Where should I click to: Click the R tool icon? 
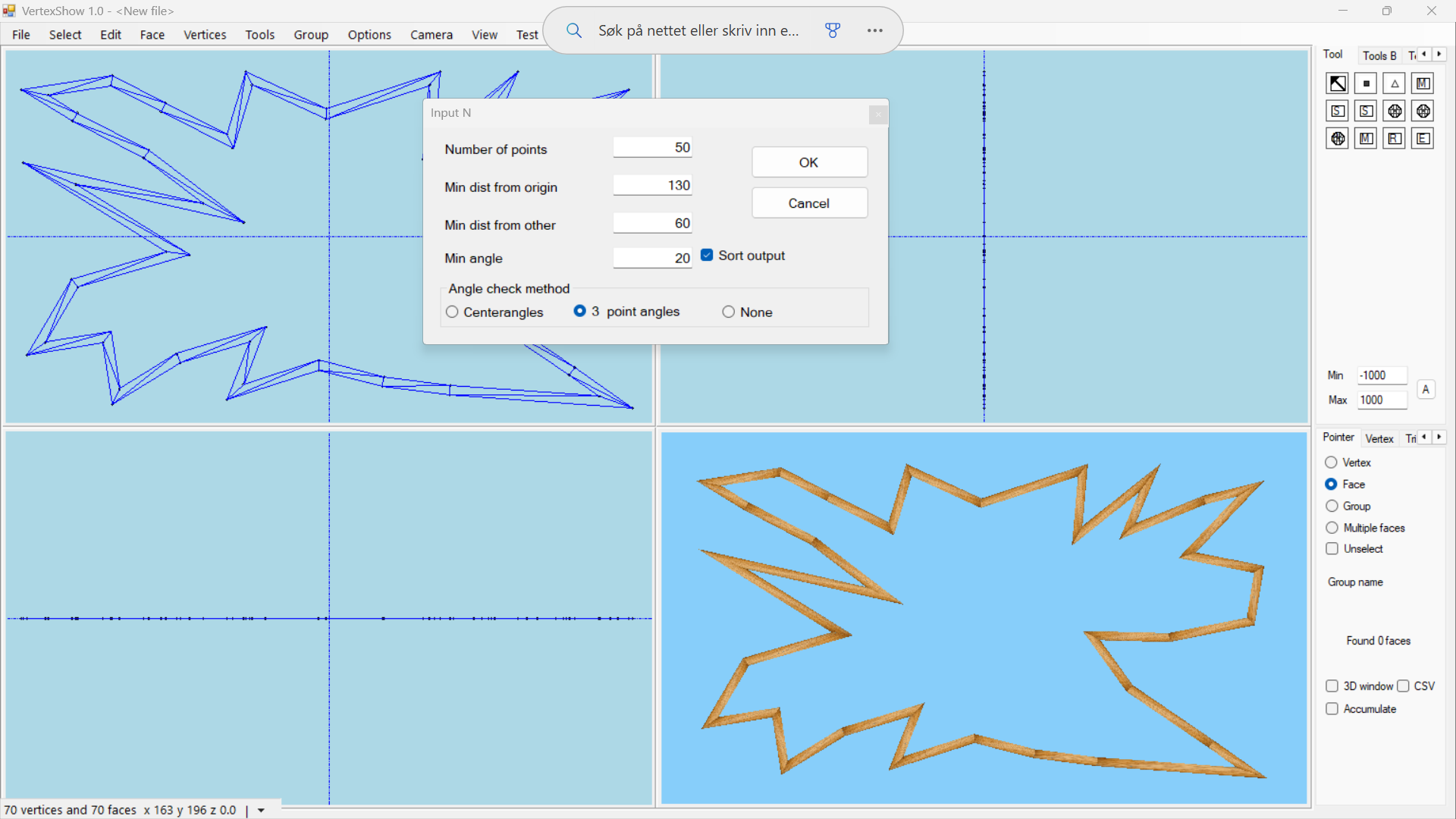tap(1394, 139)
